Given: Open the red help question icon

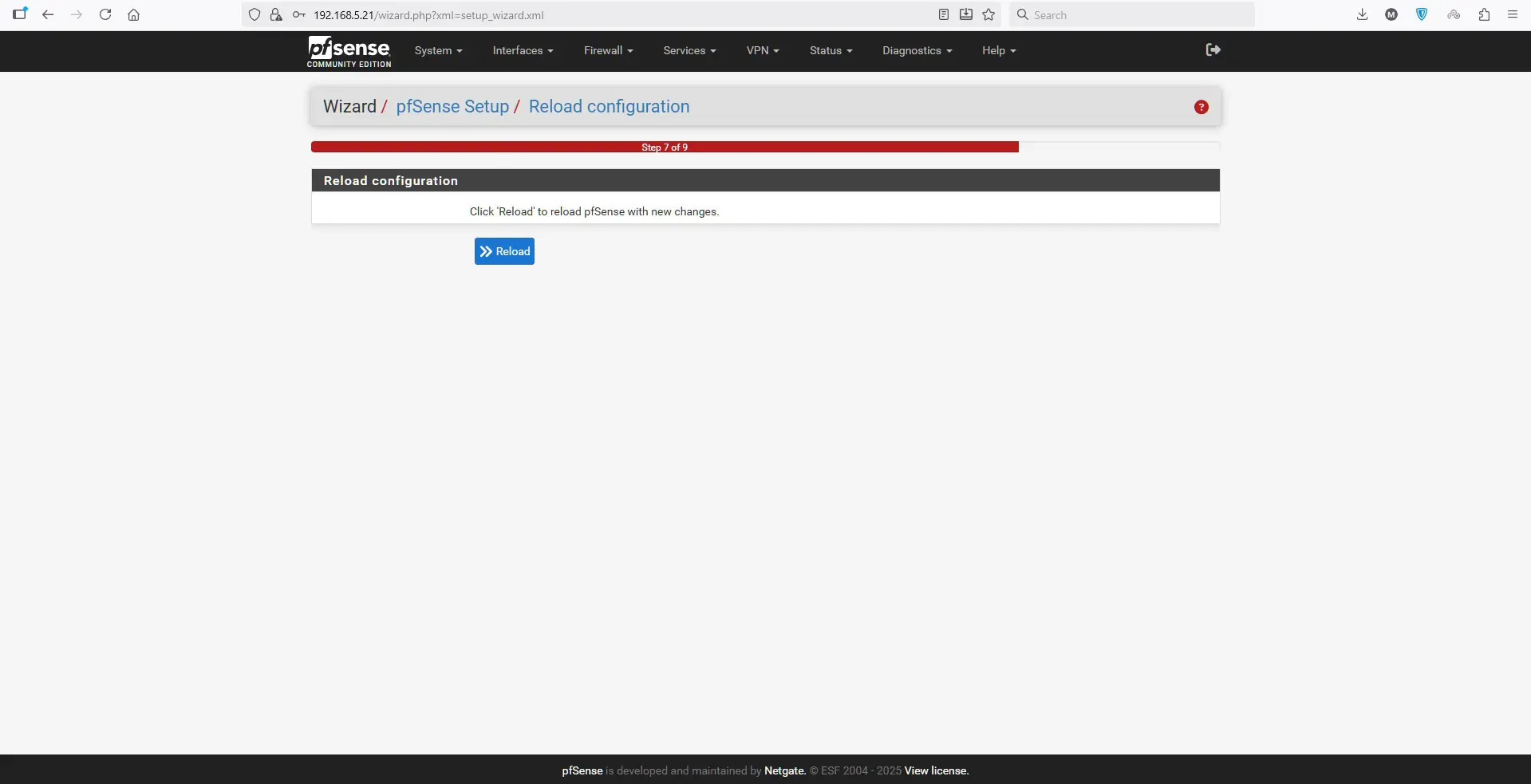Looking at the screenshot, I should [x=1201, y=107].
